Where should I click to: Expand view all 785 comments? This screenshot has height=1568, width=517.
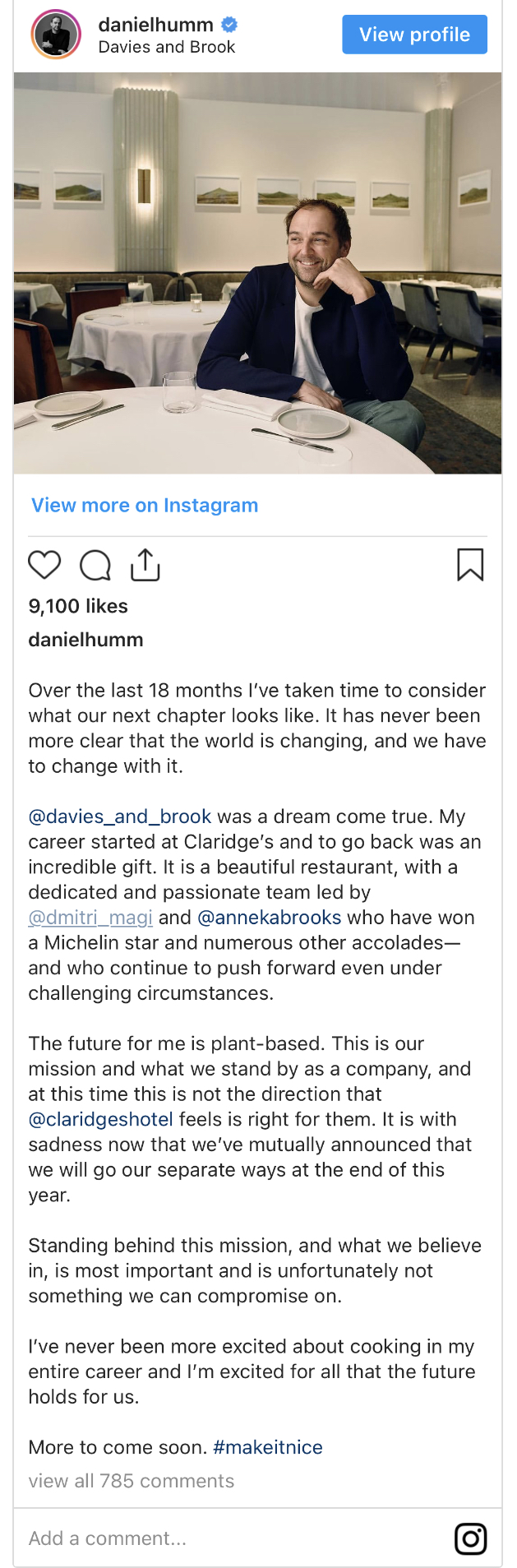tap(132, 1481)
